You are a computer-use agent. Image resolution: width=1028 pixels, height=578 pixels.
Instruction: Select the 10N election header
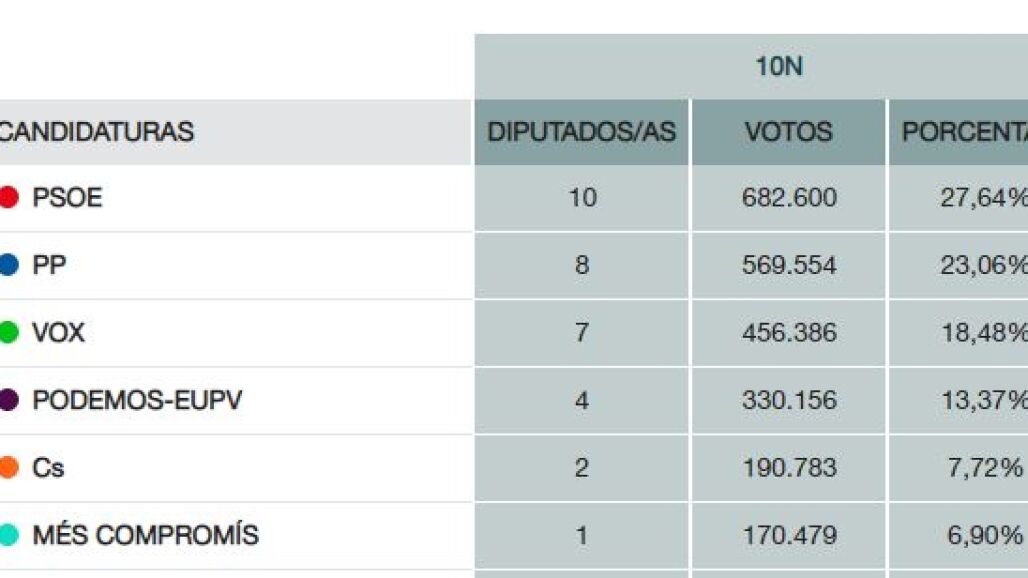point(779,67)
